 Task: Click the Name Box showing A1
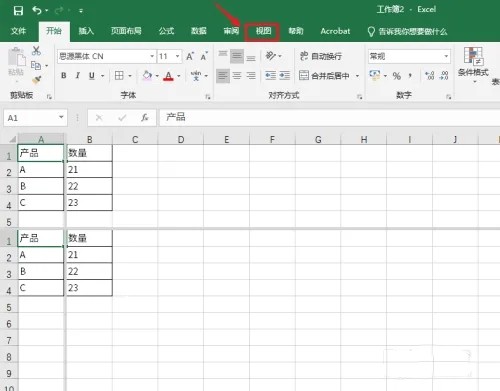coord(35,118)
